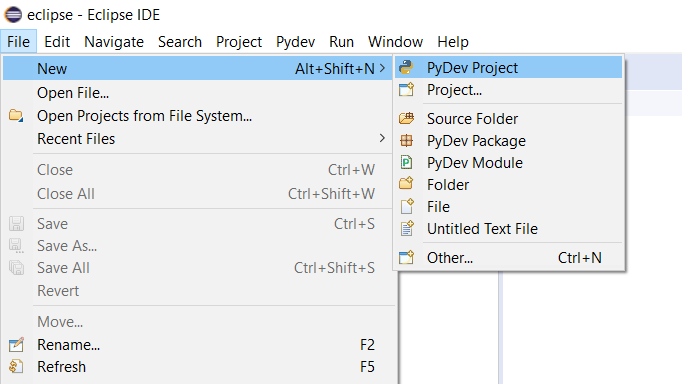Expand the New submenu arrow
Screen dimensions: 682x384
[382, 68]
